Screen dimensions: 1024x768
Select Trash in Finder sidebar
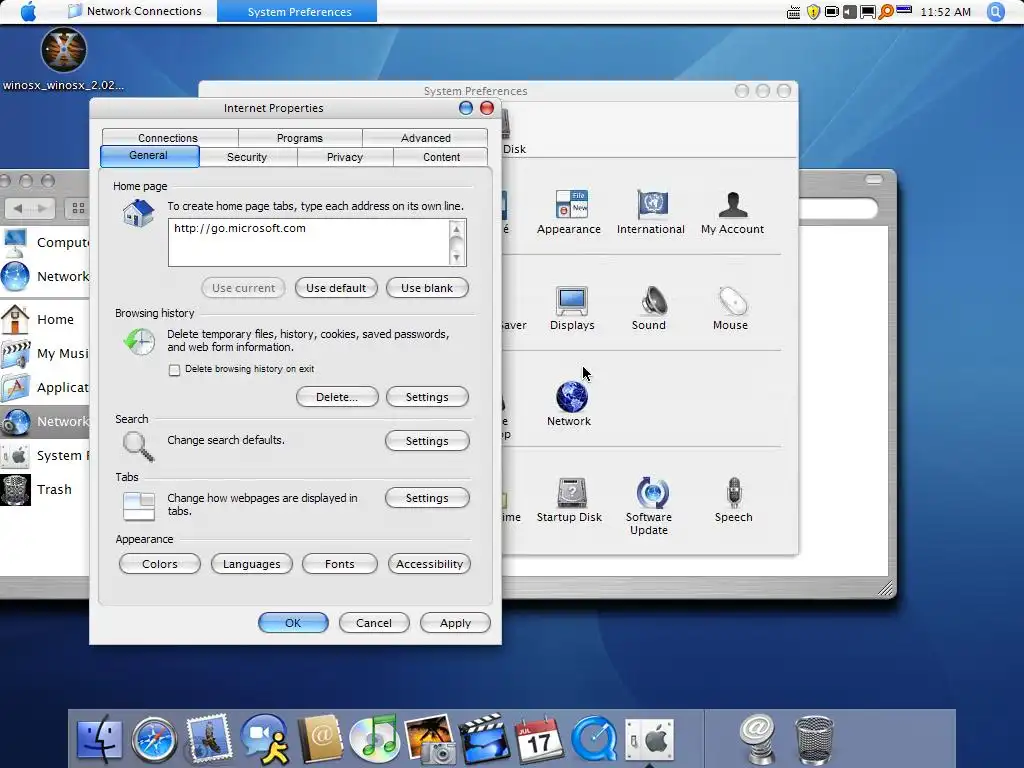(44, 490)
